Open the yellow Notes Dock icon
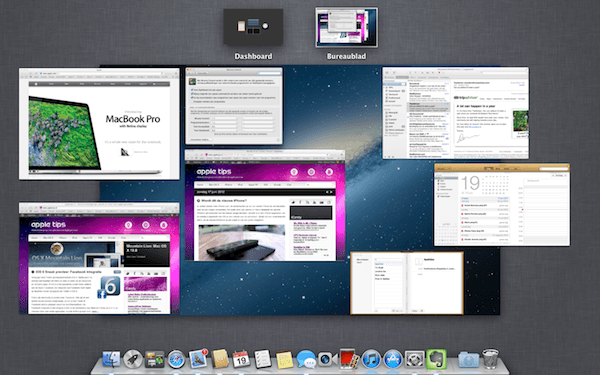Viewport: 600px width, 375px height. 284,360
